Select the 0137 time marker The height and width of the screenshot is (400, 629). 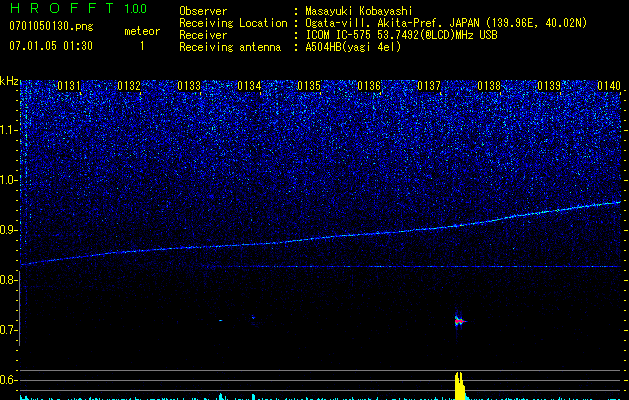coord(428,86)
